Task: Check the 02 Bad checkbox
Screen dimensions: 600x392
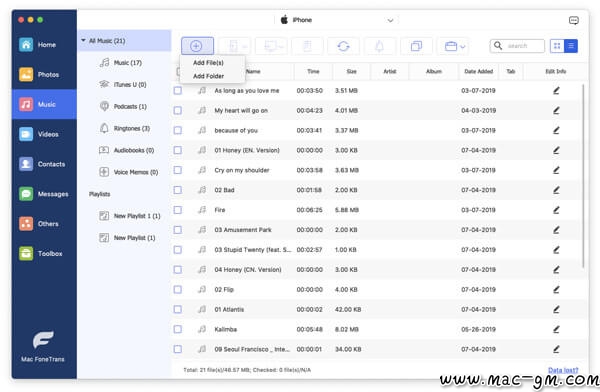Action: point(178,190)
